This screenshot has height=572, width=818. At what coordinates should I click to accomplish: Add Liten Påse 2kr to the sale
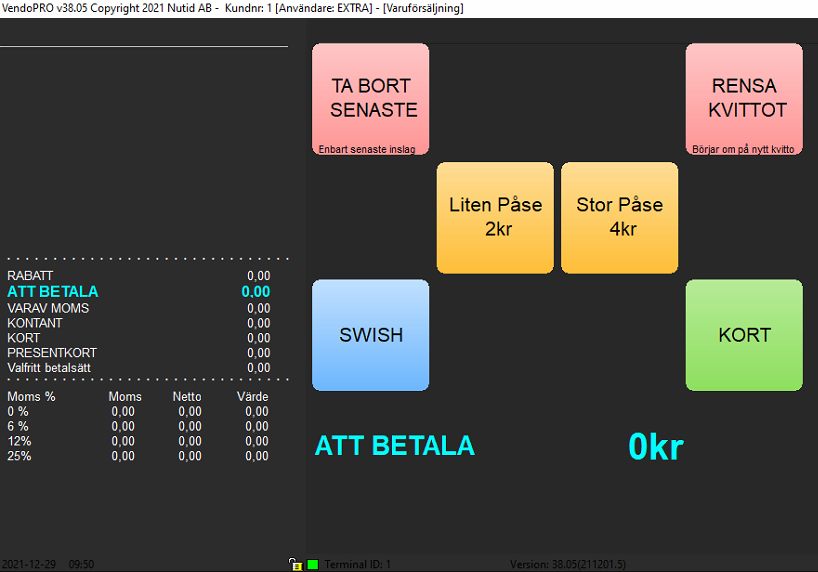pos(495,218)
